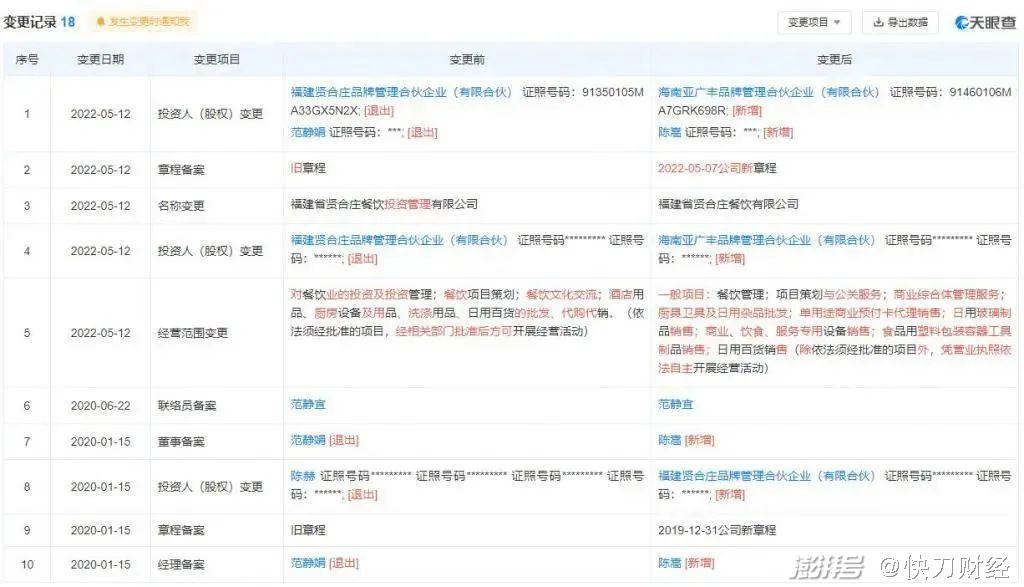1024x587 pixels.
Task: Click 福建省贤合庄餐饮投资管理有限公司 old name
Action: point(384,204)
